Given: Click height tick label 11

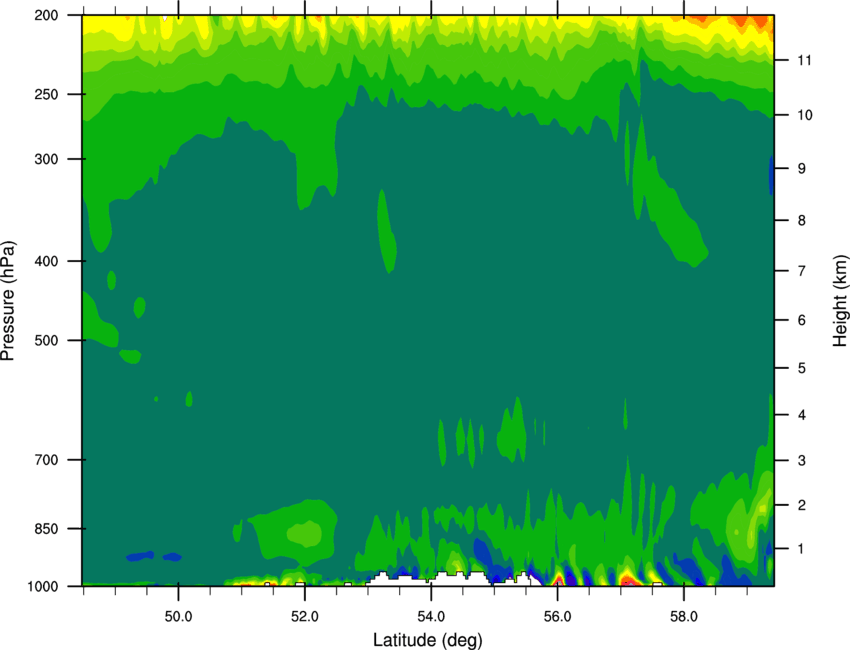Looking at the screenshot, I should coord(804,60).
